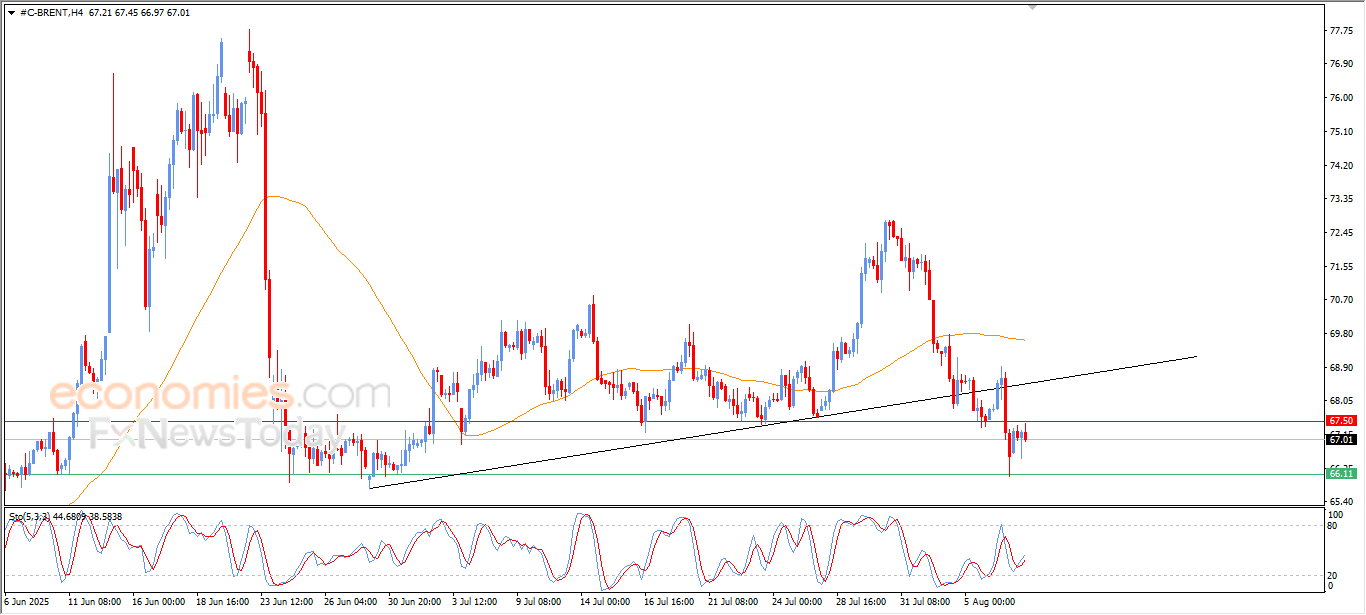Click the 23 Jun 12:00 date label
Viewport: 1366px width, 615px height.
pyautogui.click(x=286, y=602)
